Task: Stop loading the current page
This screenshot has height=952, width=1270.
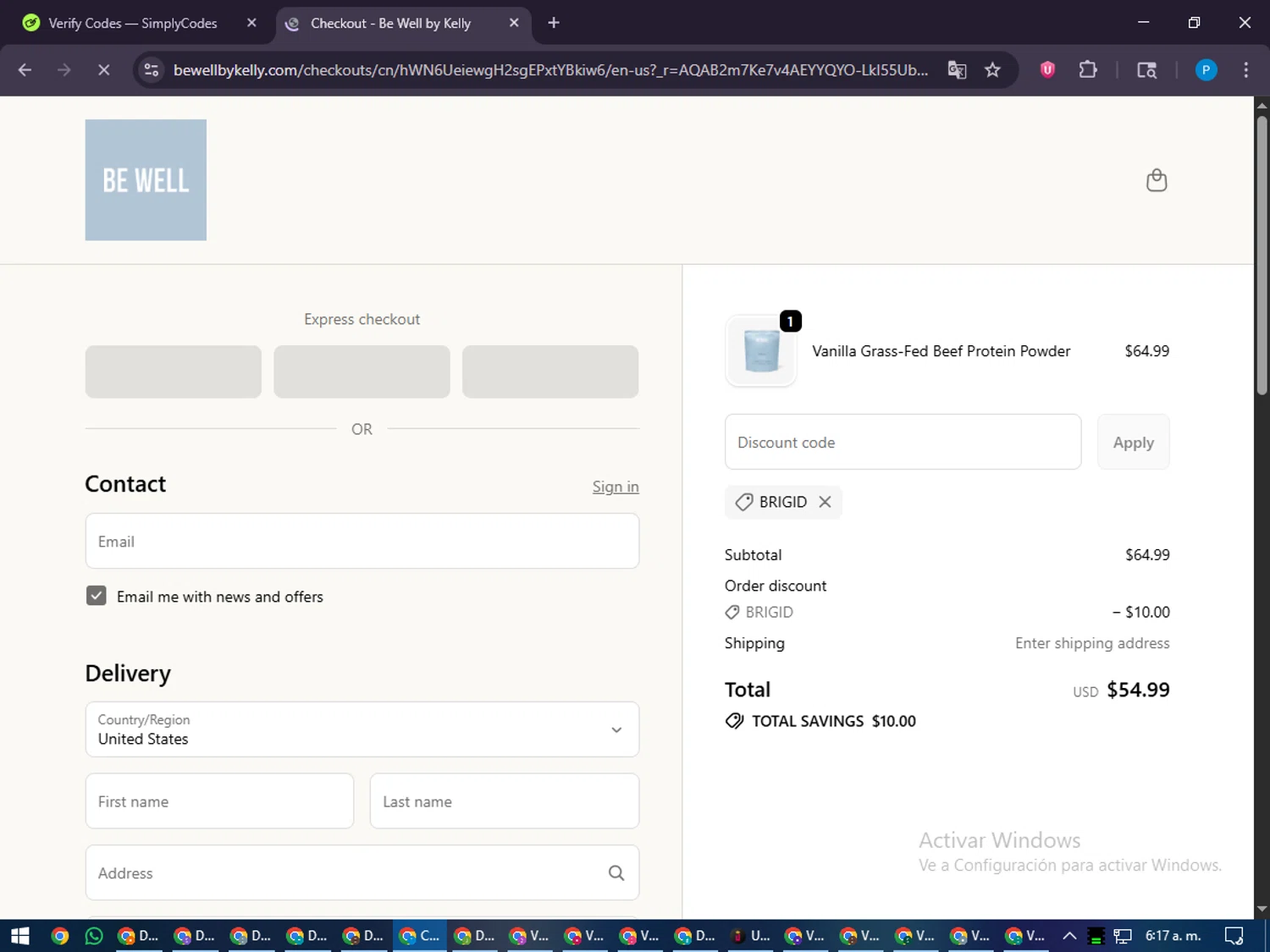Action: pos(103,70)
